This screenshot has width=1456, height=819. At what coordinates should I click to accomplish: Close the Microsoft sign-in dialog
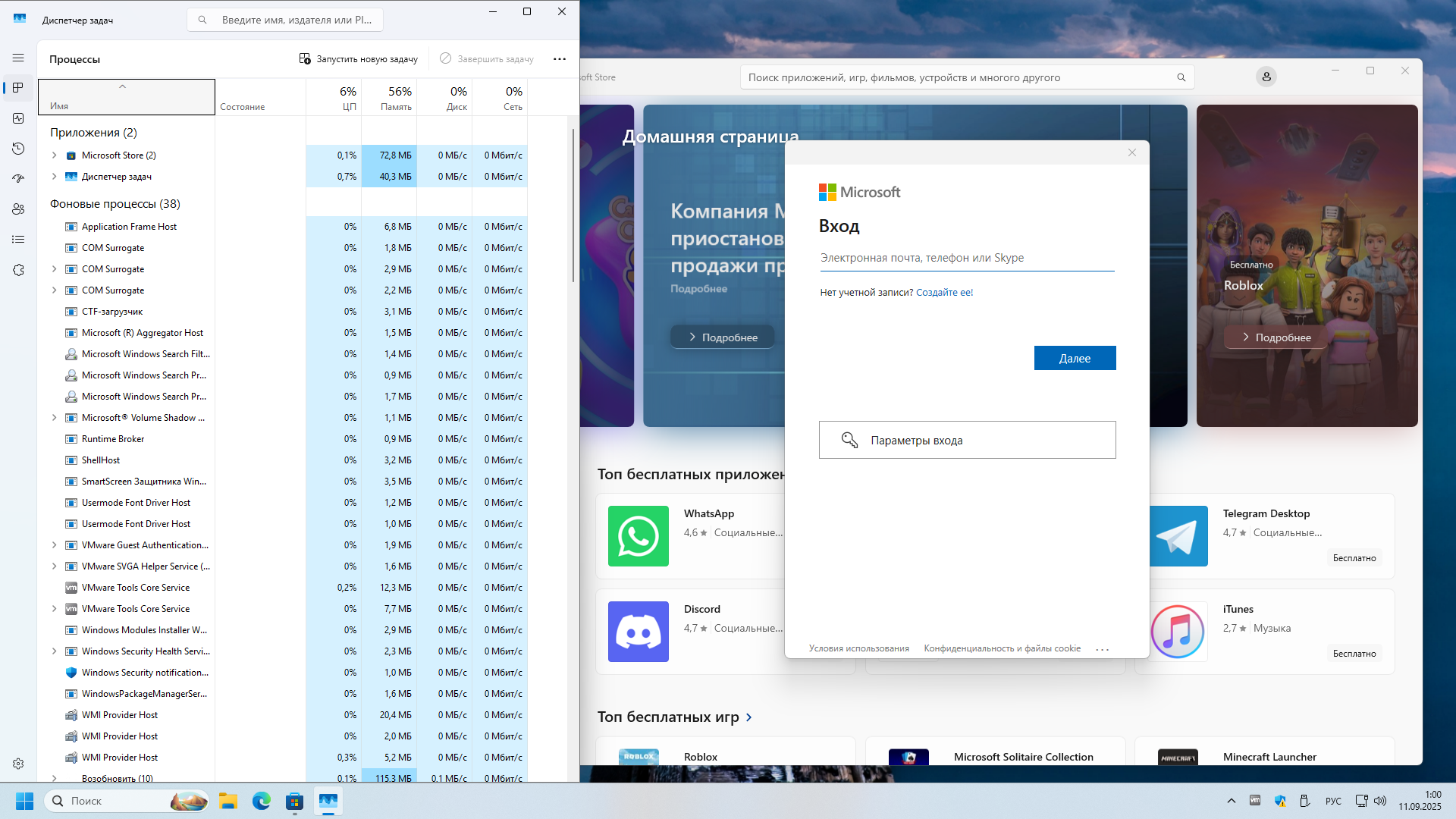(x=1132, y=152)
